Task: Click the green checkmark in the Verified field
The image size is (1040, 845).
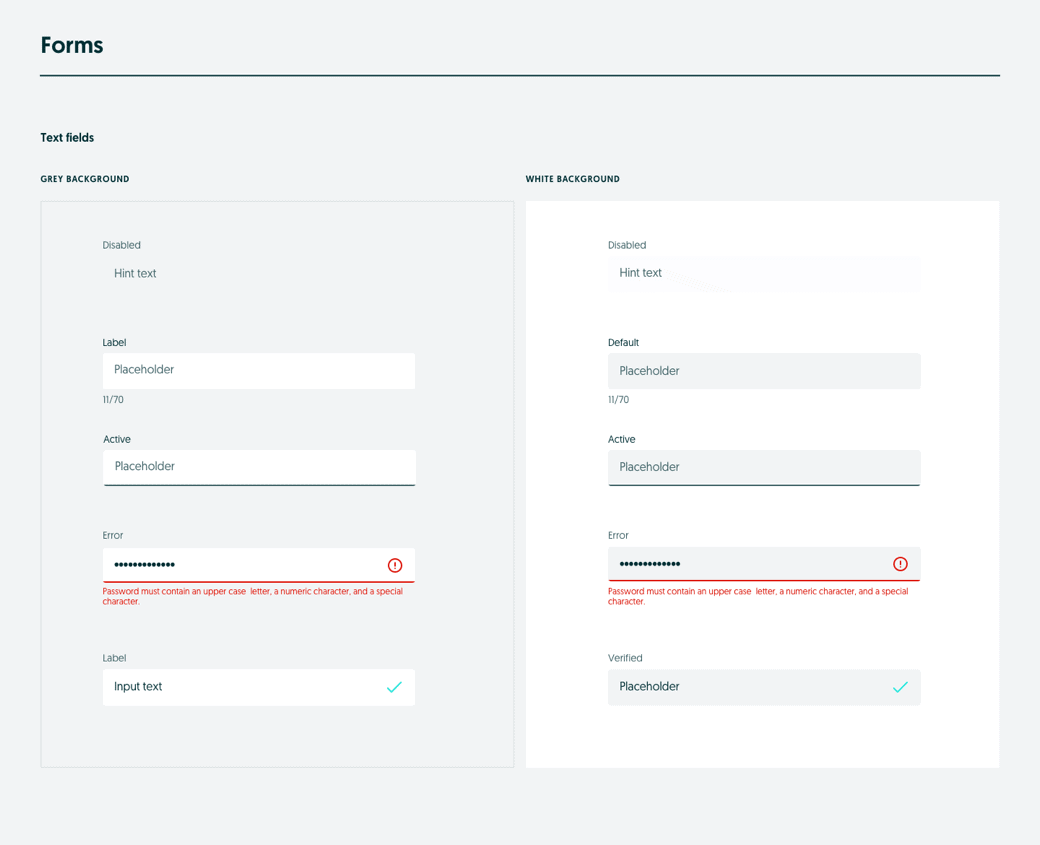Action: point(900,687)
